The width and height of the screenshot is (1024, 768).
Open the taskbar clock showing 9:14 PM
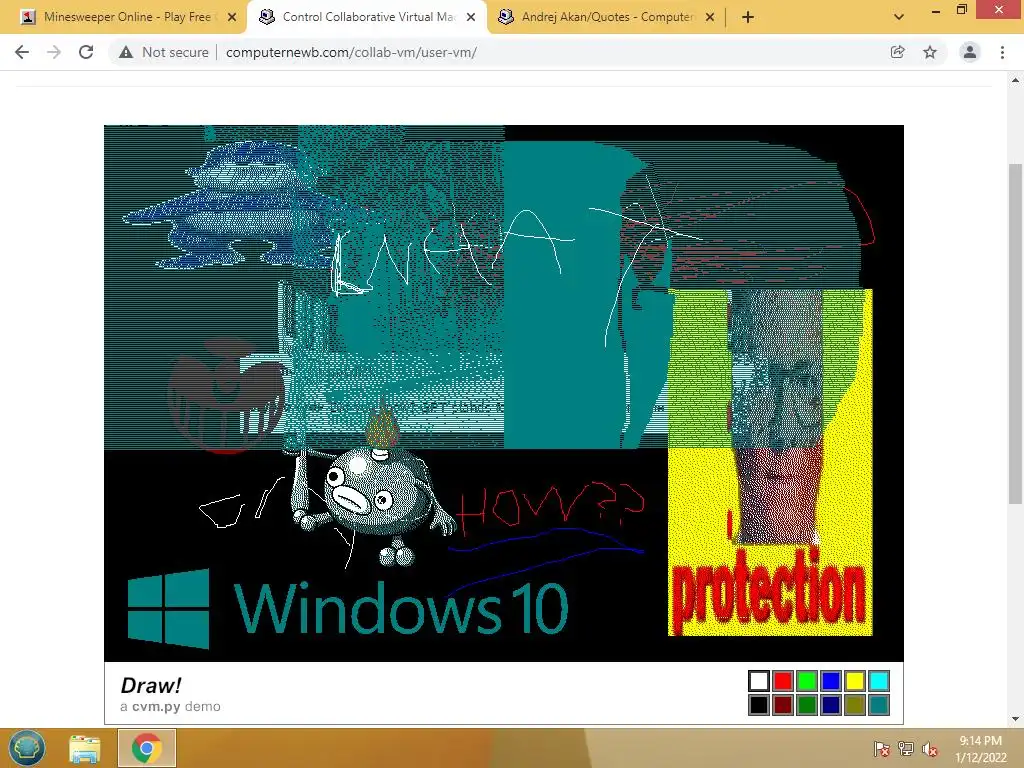click(980, 748)
